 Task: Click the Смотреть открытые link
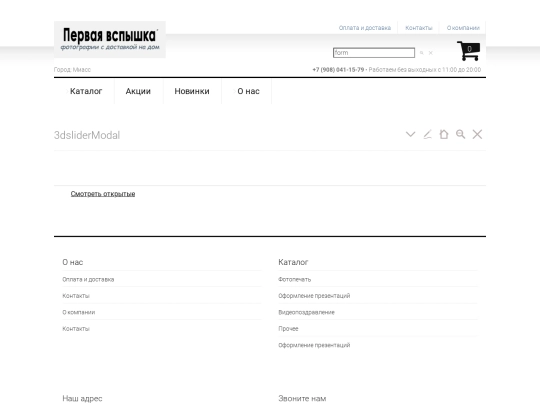103,194
